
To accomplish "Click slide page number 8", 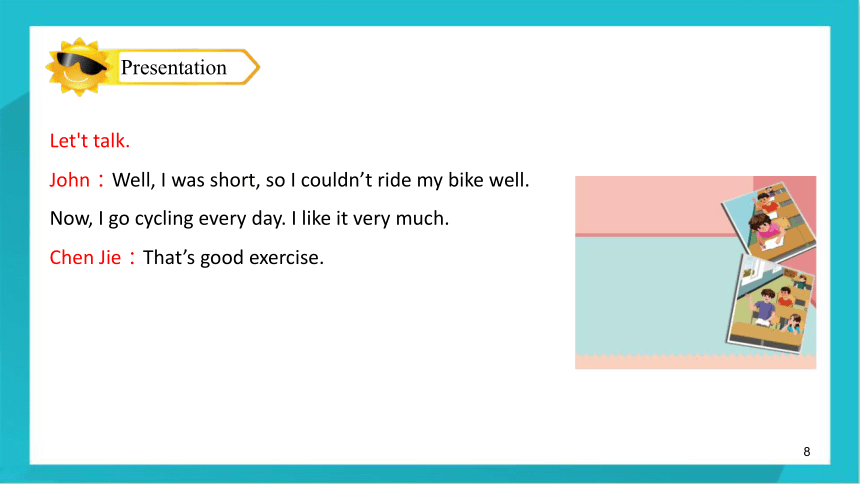I will 807,452.
